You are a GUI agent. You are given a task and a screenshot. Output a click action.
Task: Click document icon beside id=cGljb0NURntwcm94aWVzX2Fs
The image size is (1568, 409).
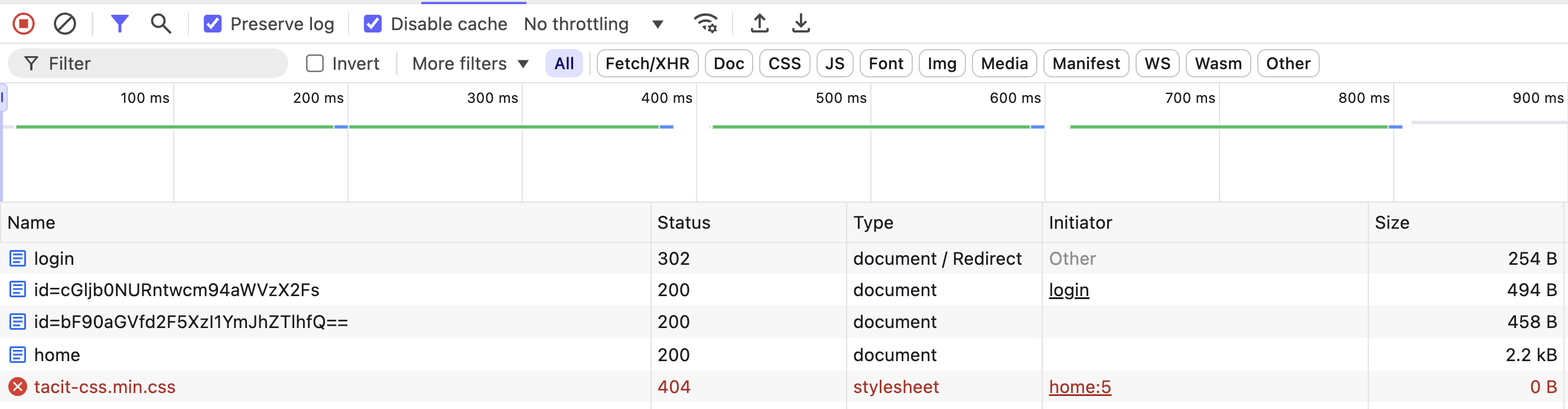18,290
